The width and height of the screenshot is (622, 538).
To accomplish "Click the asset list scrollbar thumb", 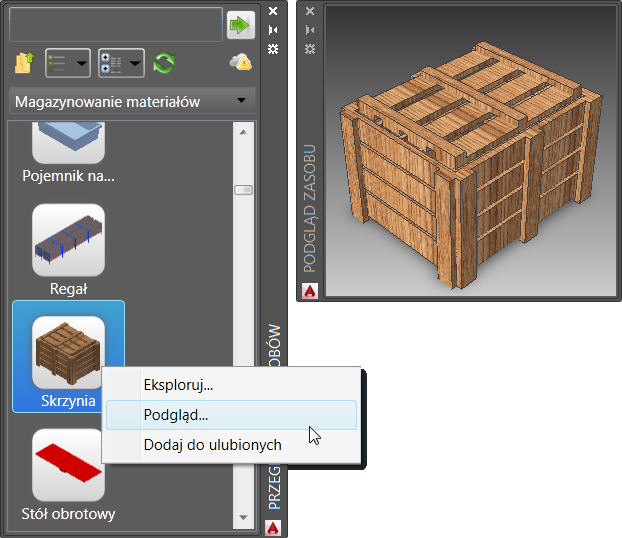I will [x=243, y=190].
